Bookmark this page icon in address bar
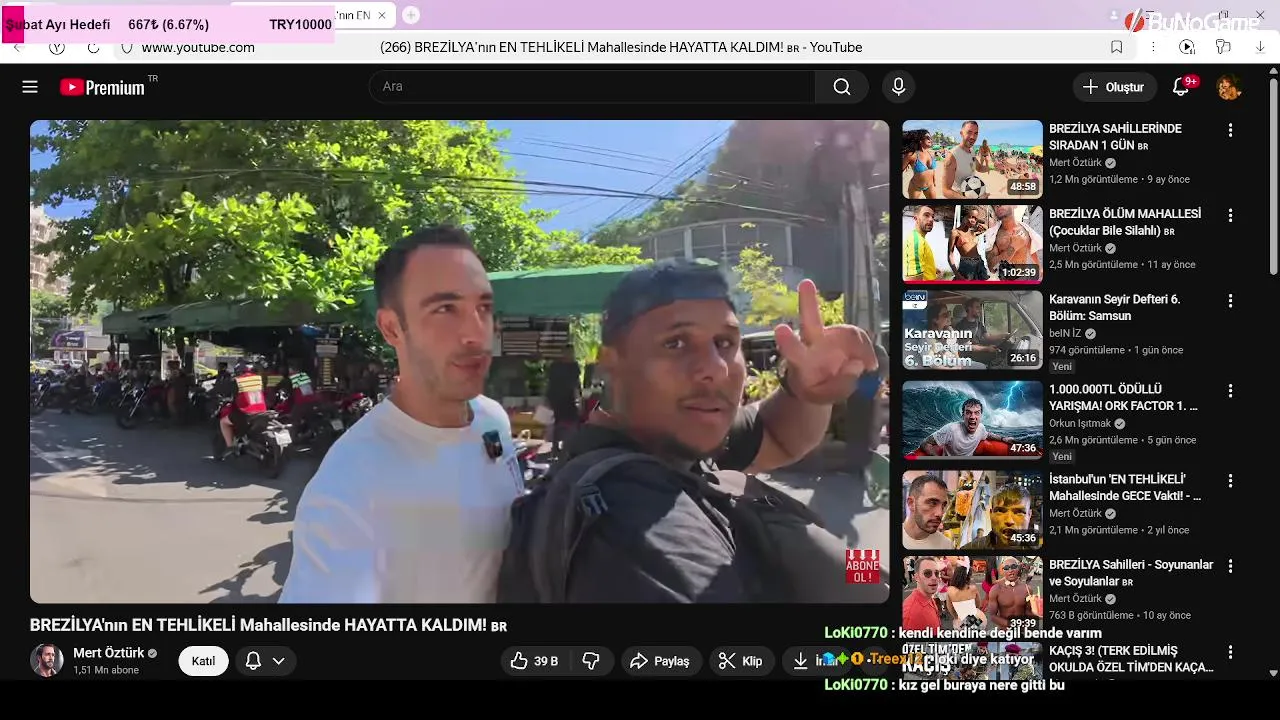This screenshot has height=720, width=1280. tap(1117, 47)
